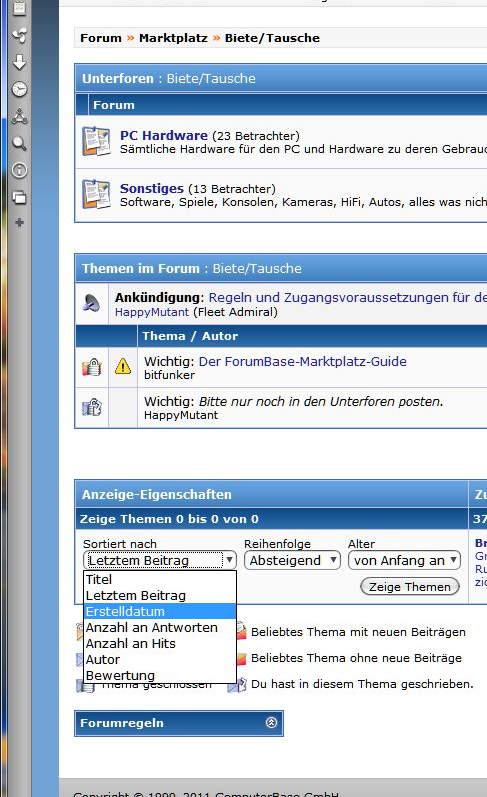Choose Erstelldatum from the sort list

point(160,611)
